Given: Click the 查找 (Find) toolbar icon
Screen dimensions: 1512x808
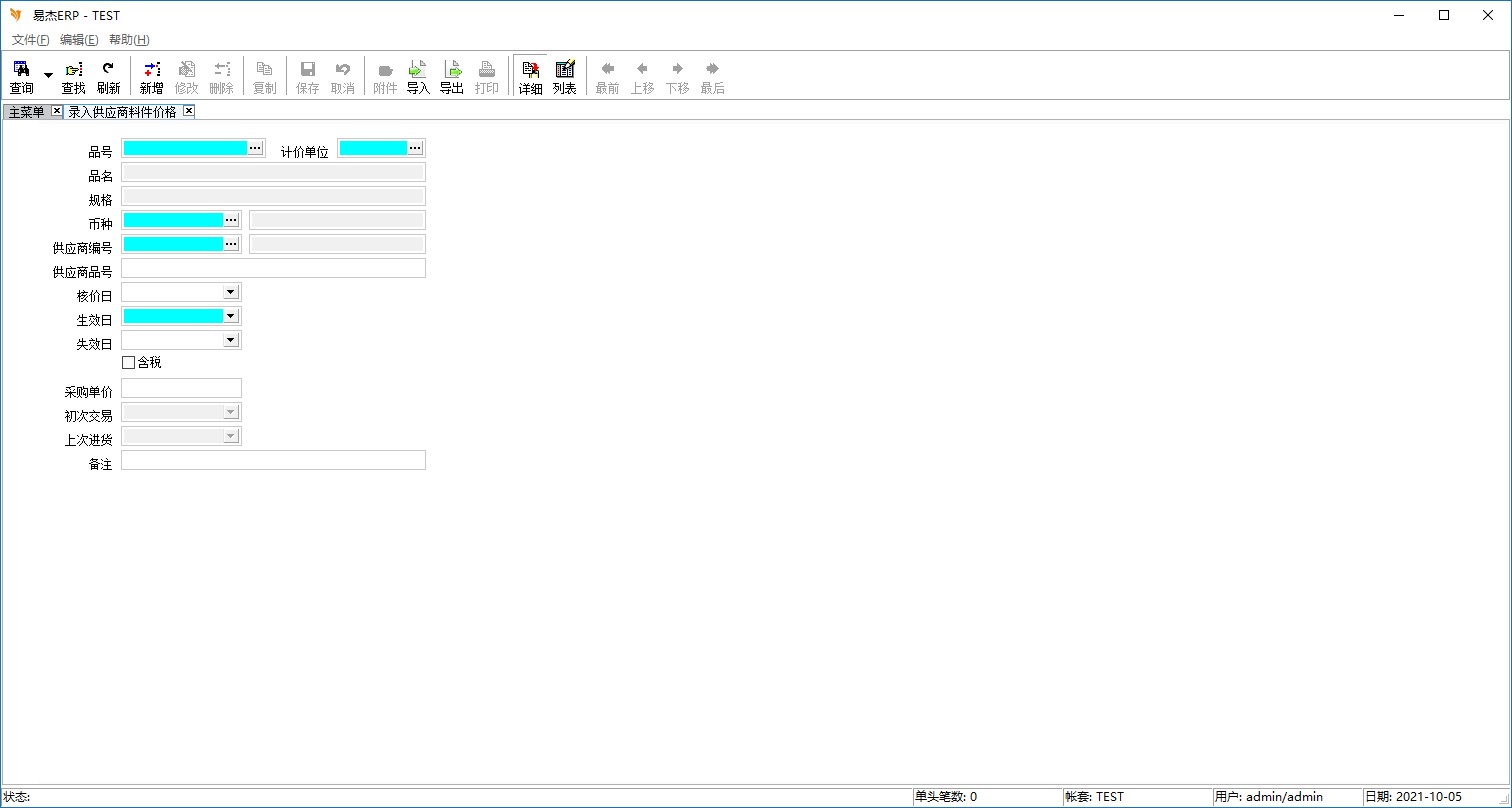Looking at the screenshot, I should pyautogui.click(x=73, y=77).
